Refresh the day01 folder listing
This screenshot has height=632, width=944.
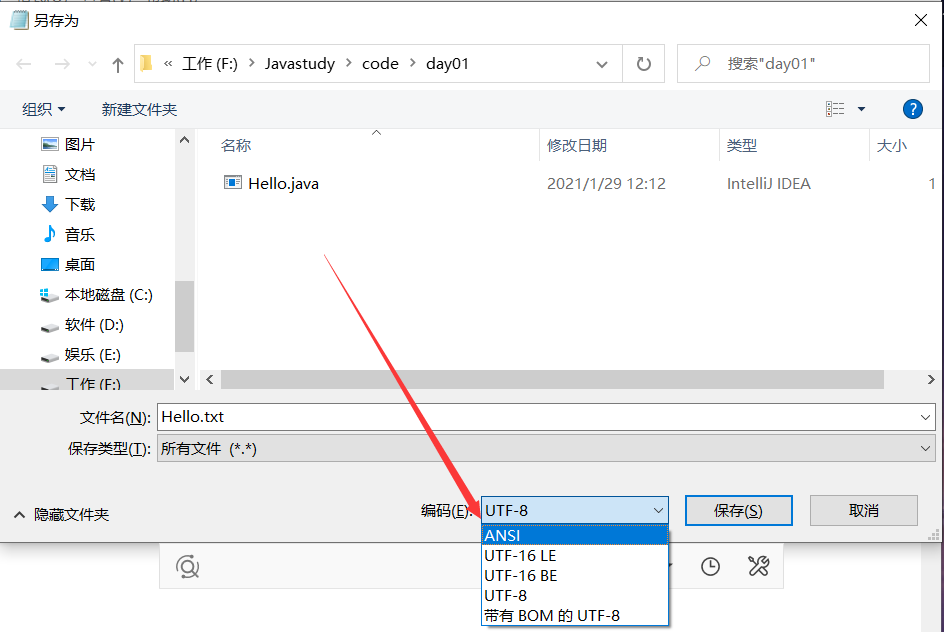coord(644,64)
